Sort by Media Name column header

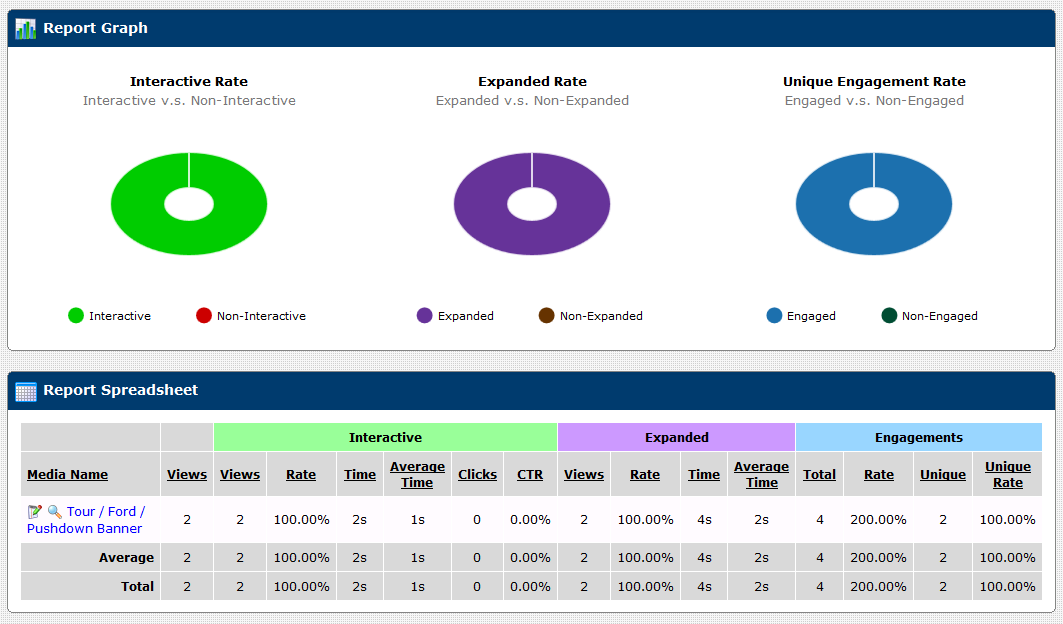tap(67, 475)
